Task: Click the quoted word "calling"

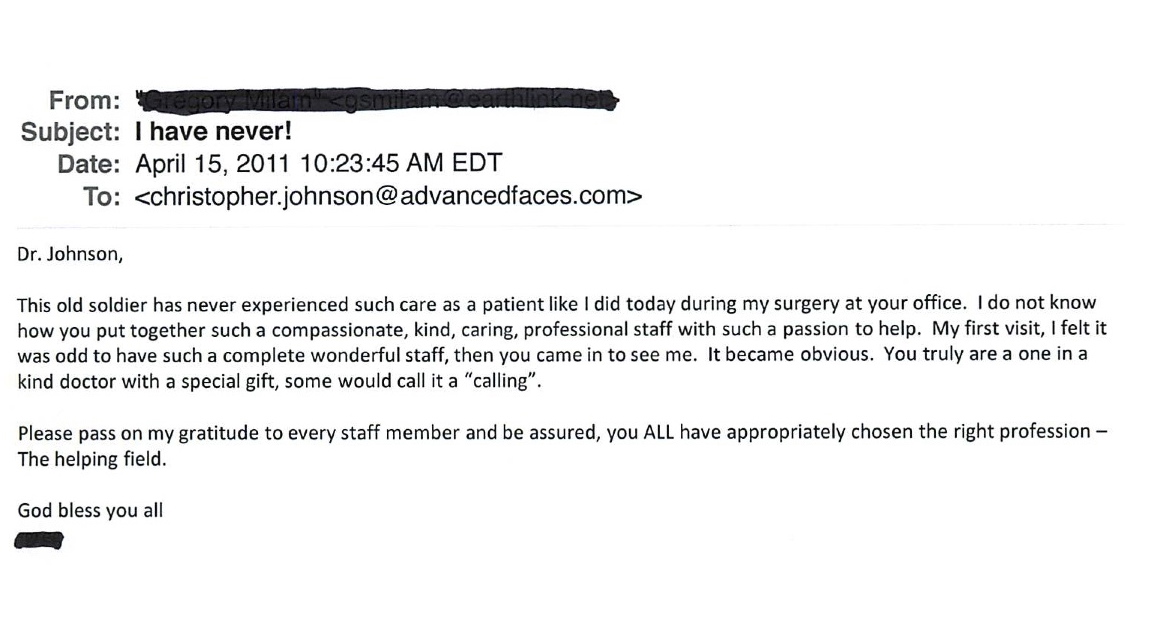Action: 504,382
